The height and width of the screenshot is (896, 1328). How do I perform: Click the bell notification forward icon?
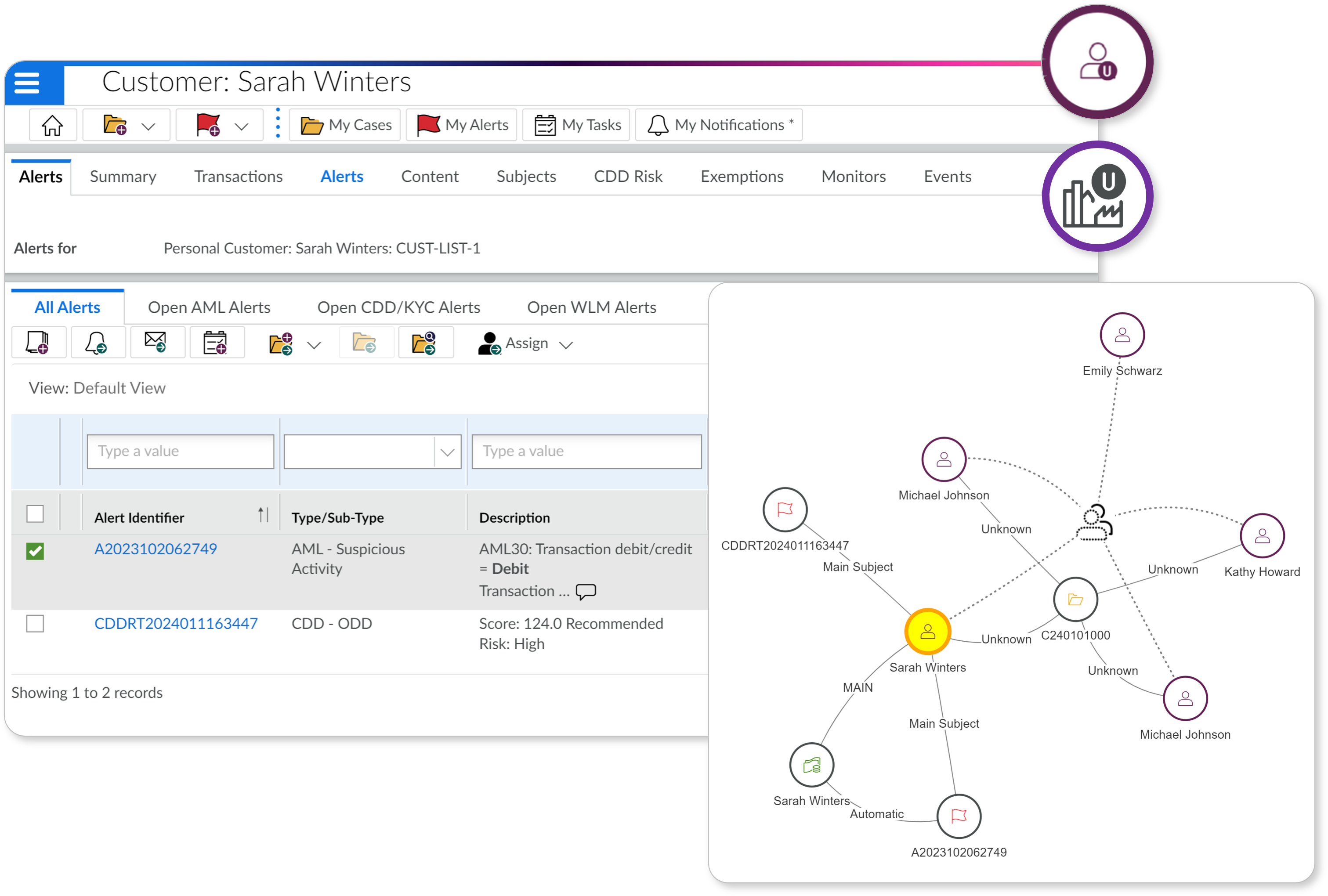(97, 343)
